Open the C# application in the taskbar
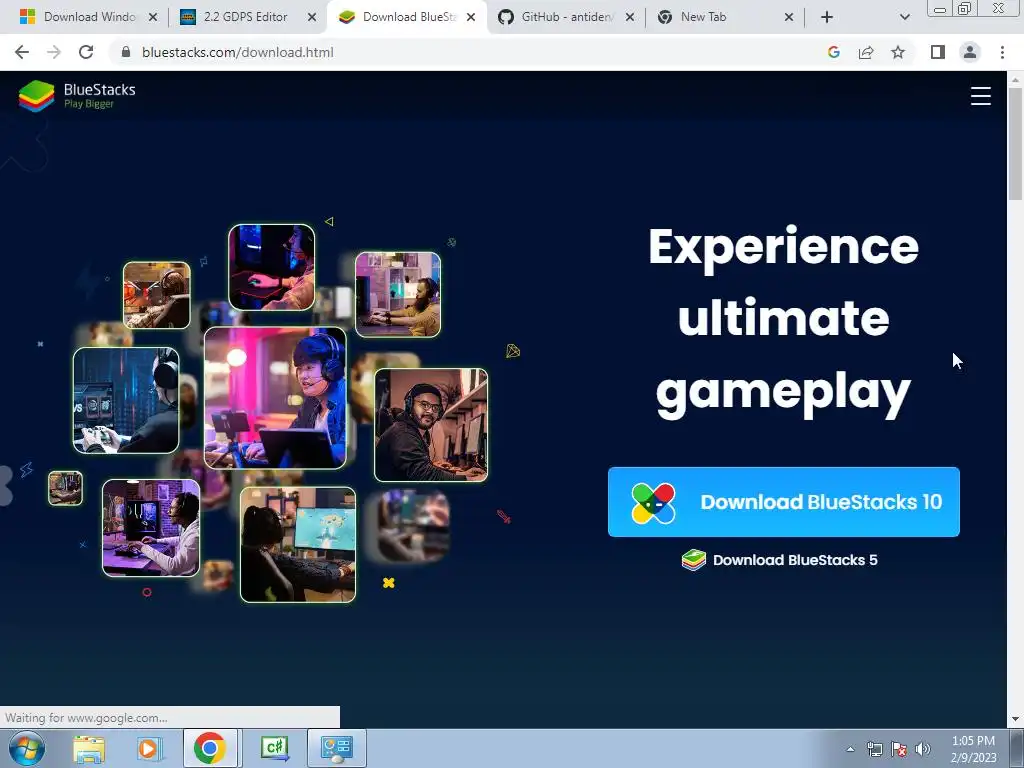 274,748
